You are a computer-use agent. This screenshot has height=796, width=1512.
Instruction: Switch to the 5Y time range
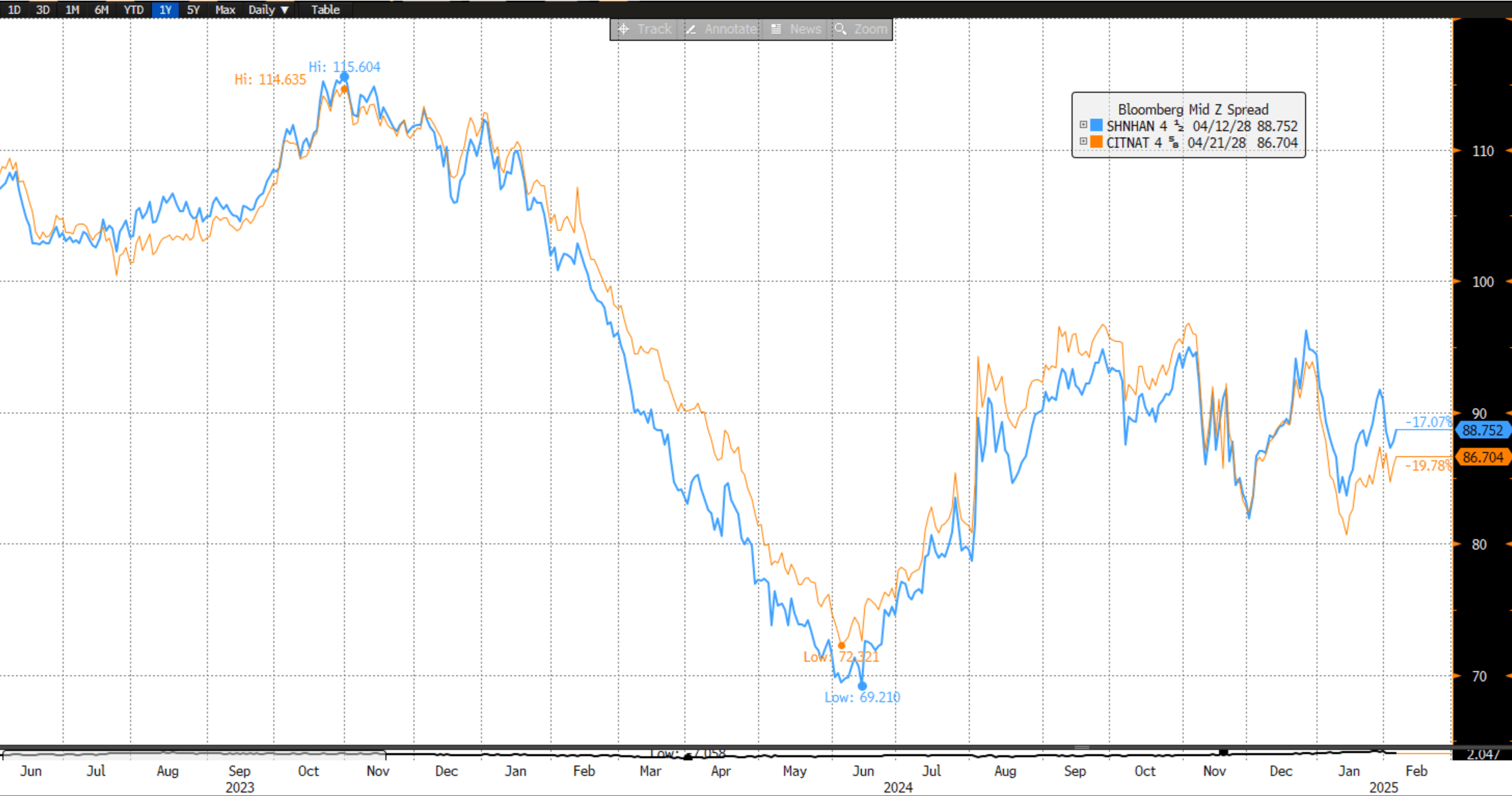click(193, 10)
